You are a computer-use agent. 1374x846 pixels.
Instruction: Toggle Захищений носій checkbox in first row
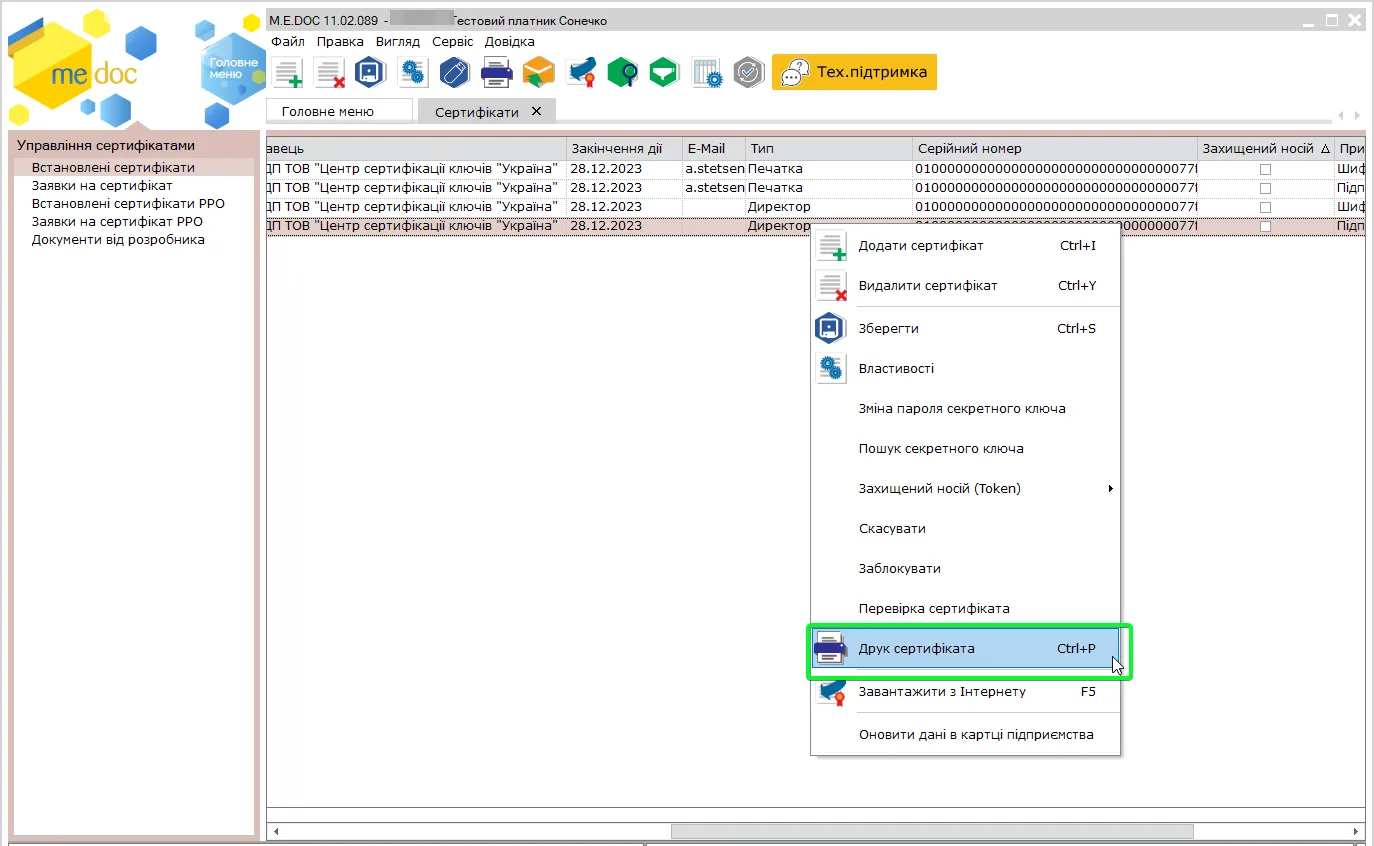tap(1265, 169)
